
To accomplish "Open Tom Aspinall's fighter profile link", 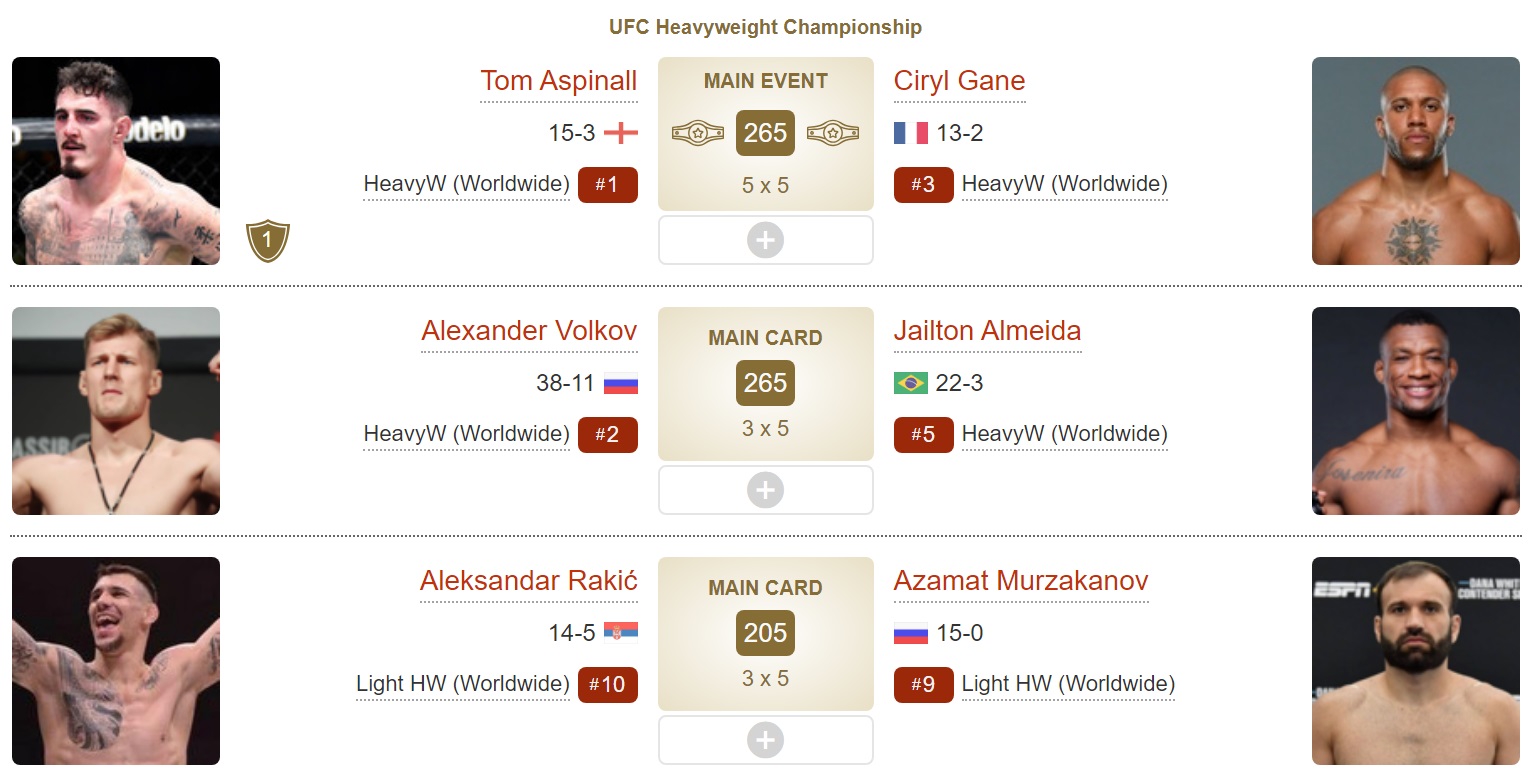I will [x=558, y=81].
